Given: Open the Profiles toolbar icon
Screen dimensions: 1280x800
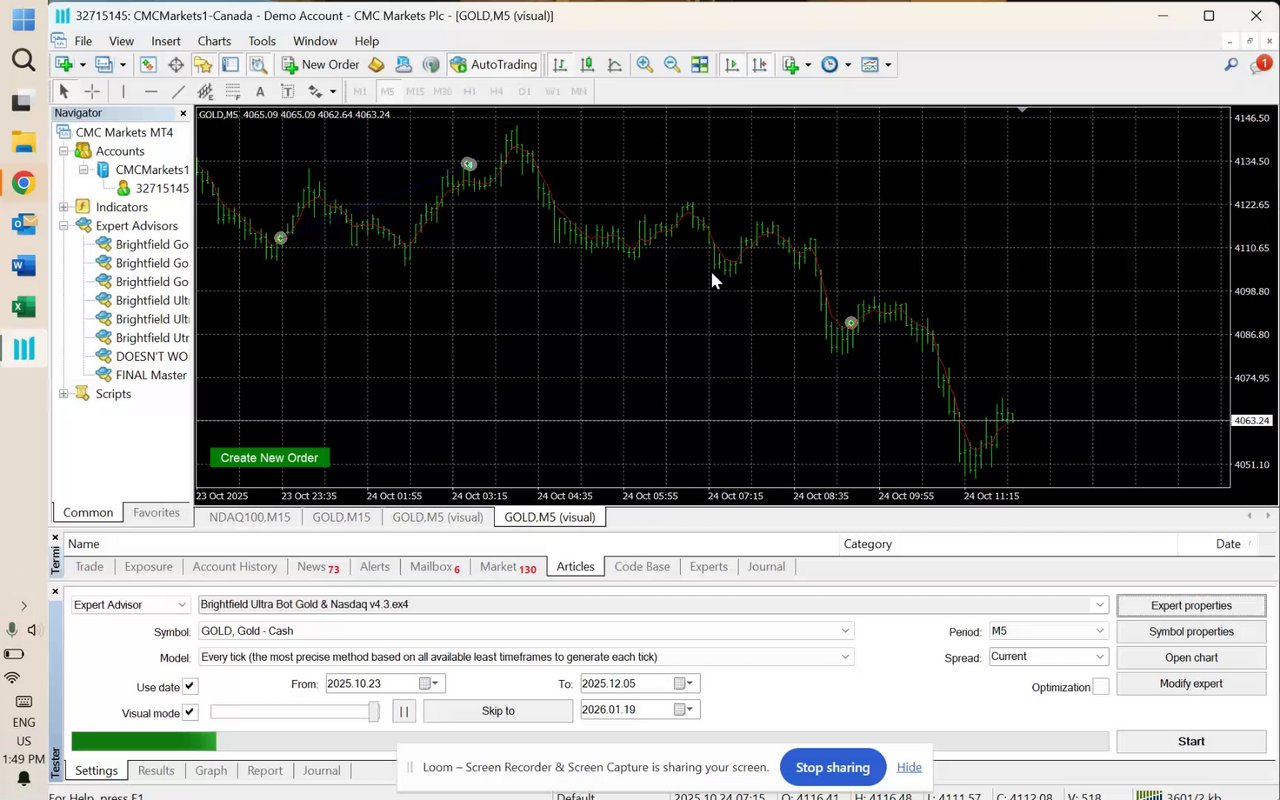Looking at the screenshot, I should point(103,64).
